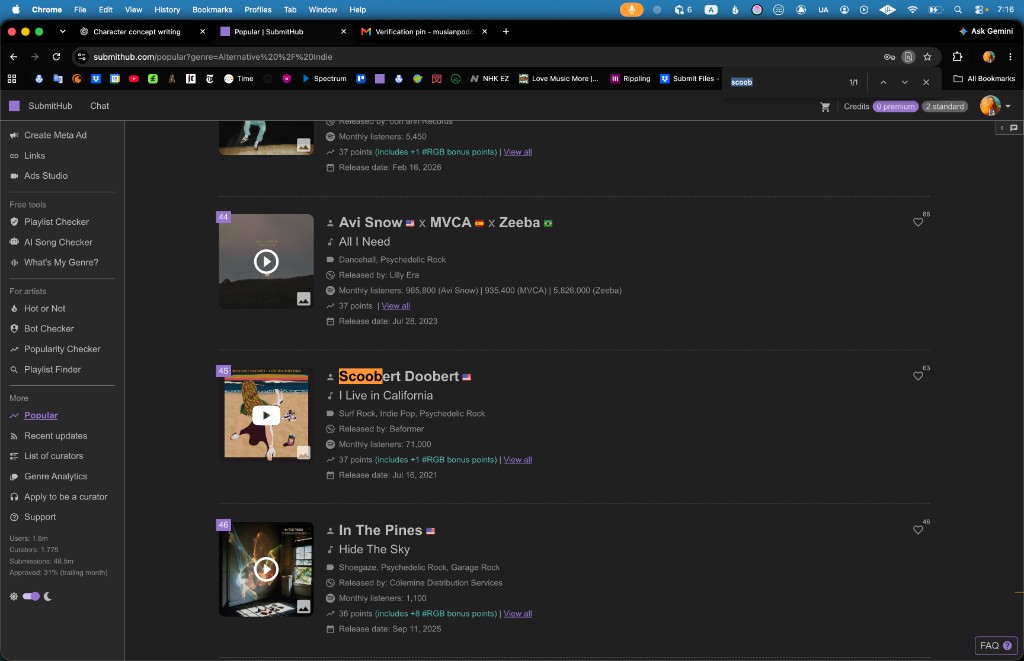Open Recent updates
The height and width of the screenshot is (661, 1024).
pos(56,436)
